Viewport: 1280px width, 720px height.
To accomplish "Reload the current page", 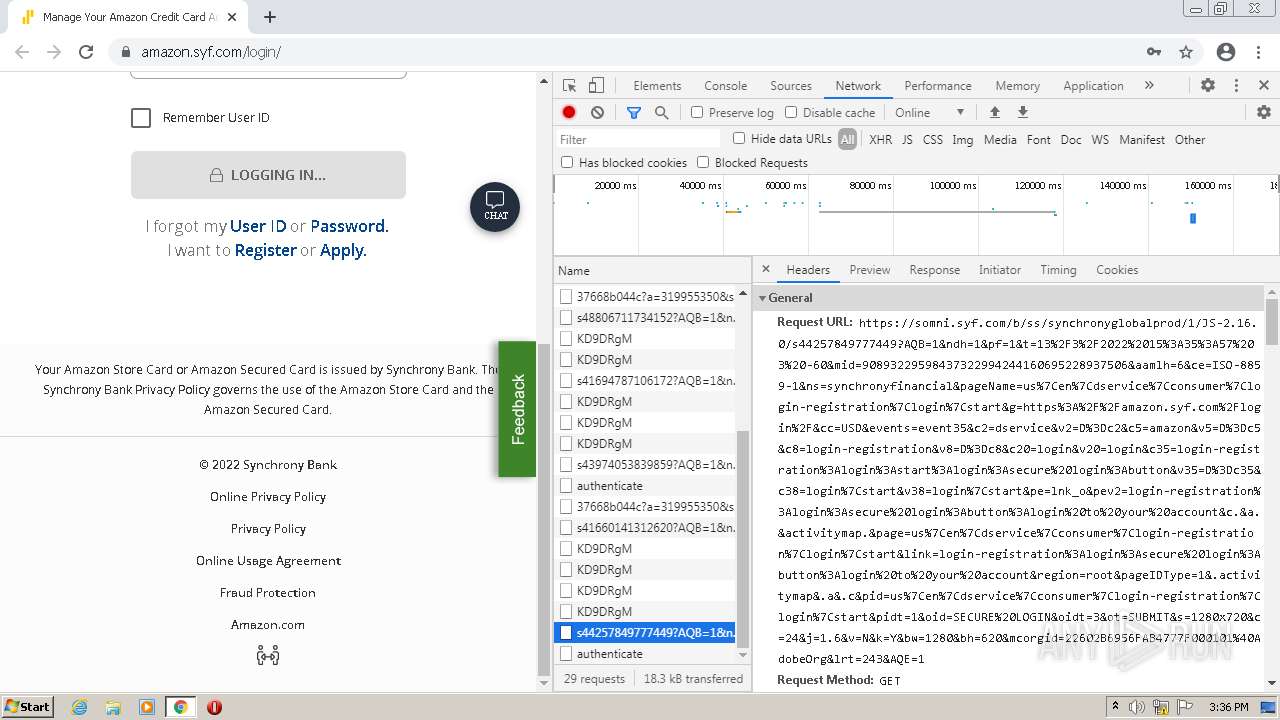I will click(86, 52).
